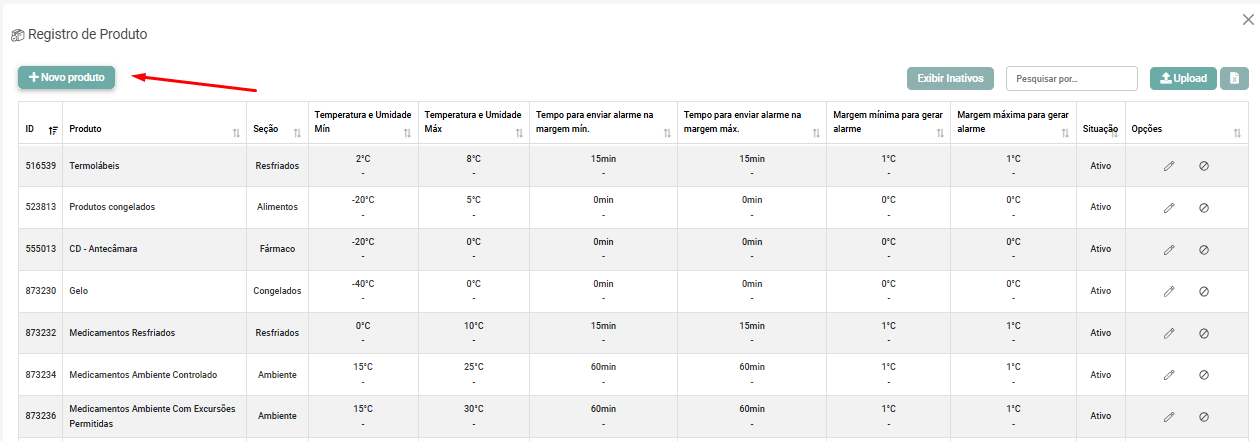Open the pencil editor for Produtos congelados

(x=1168, y=208)
